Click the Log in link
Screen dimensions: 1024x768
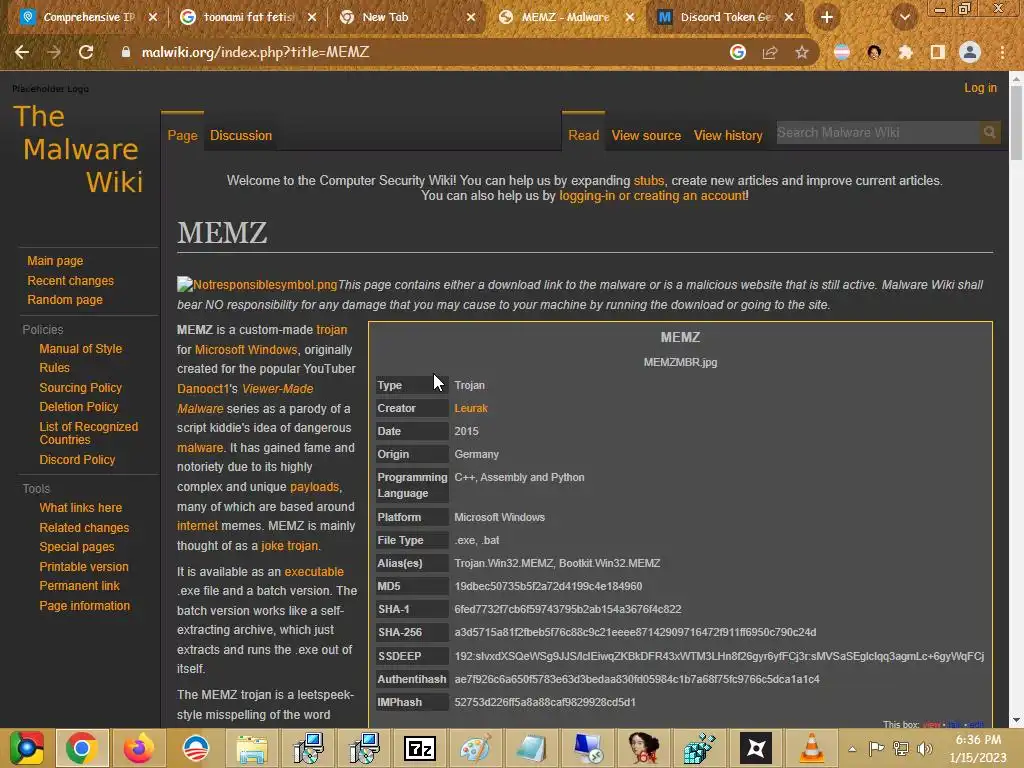click(x=980, y=88)
